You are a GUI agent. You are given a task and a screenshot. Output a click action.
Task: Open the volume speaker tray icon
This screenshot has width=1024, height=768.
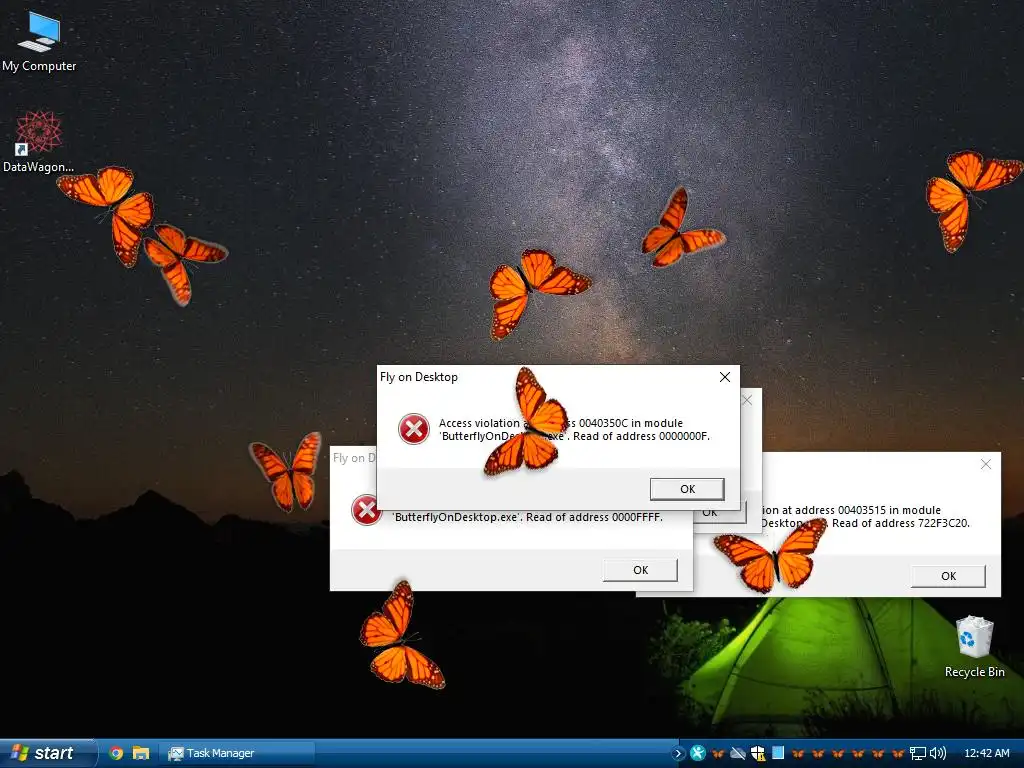(x=938, y=754)
